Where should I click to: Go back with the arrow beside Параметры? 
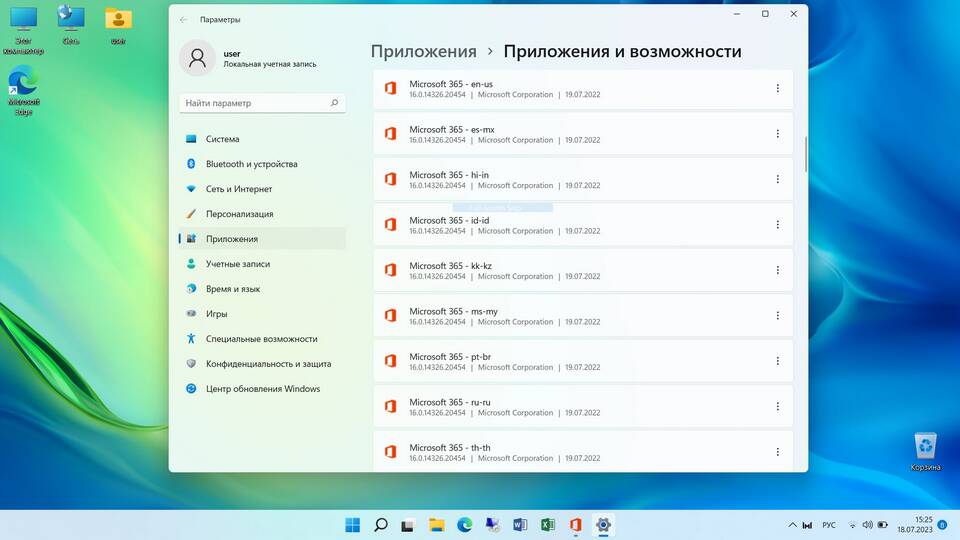(x=184, y=20)
